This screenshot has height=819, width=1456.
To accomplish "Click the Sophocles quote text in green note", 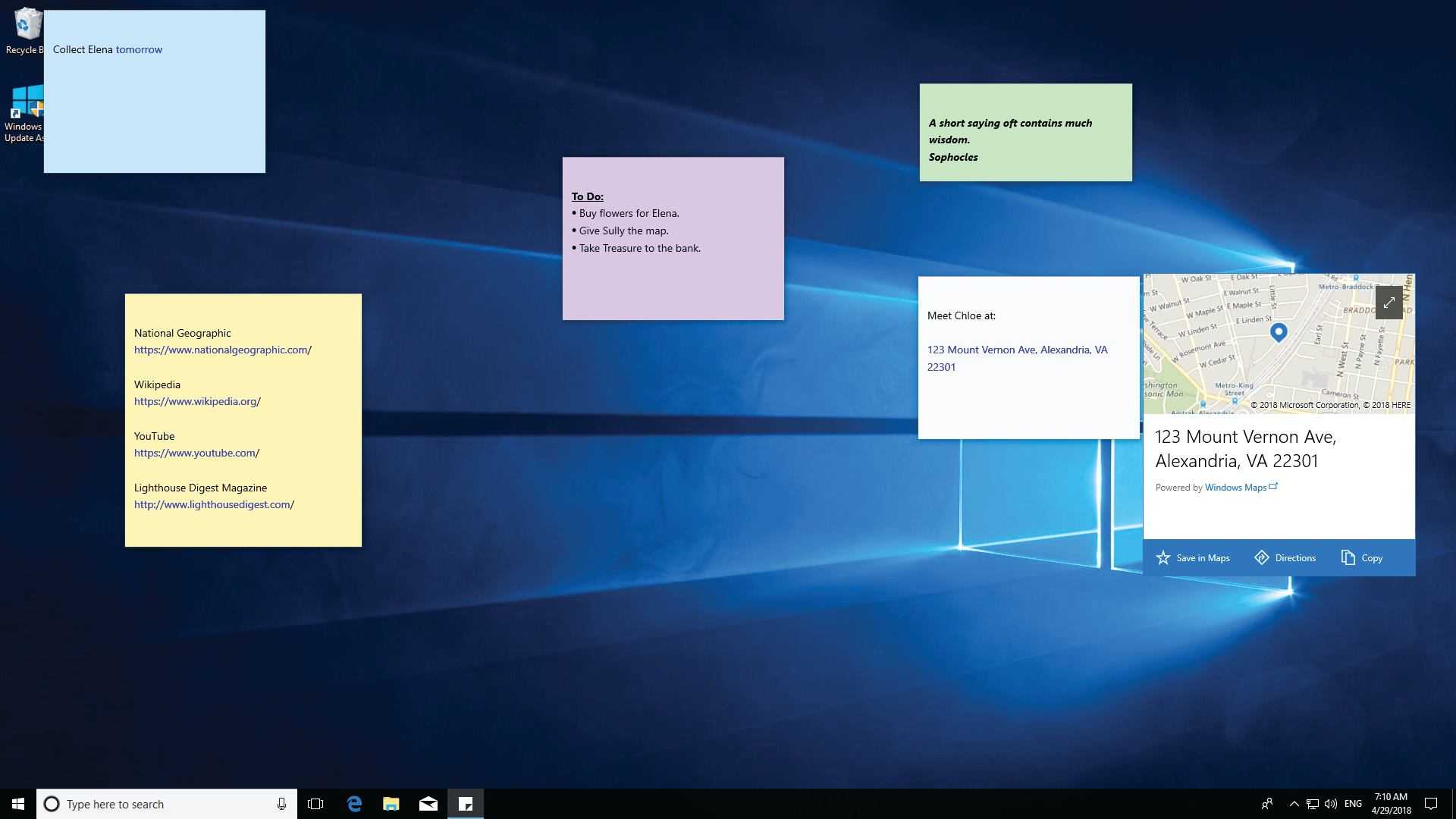I will pos(1010,131).
